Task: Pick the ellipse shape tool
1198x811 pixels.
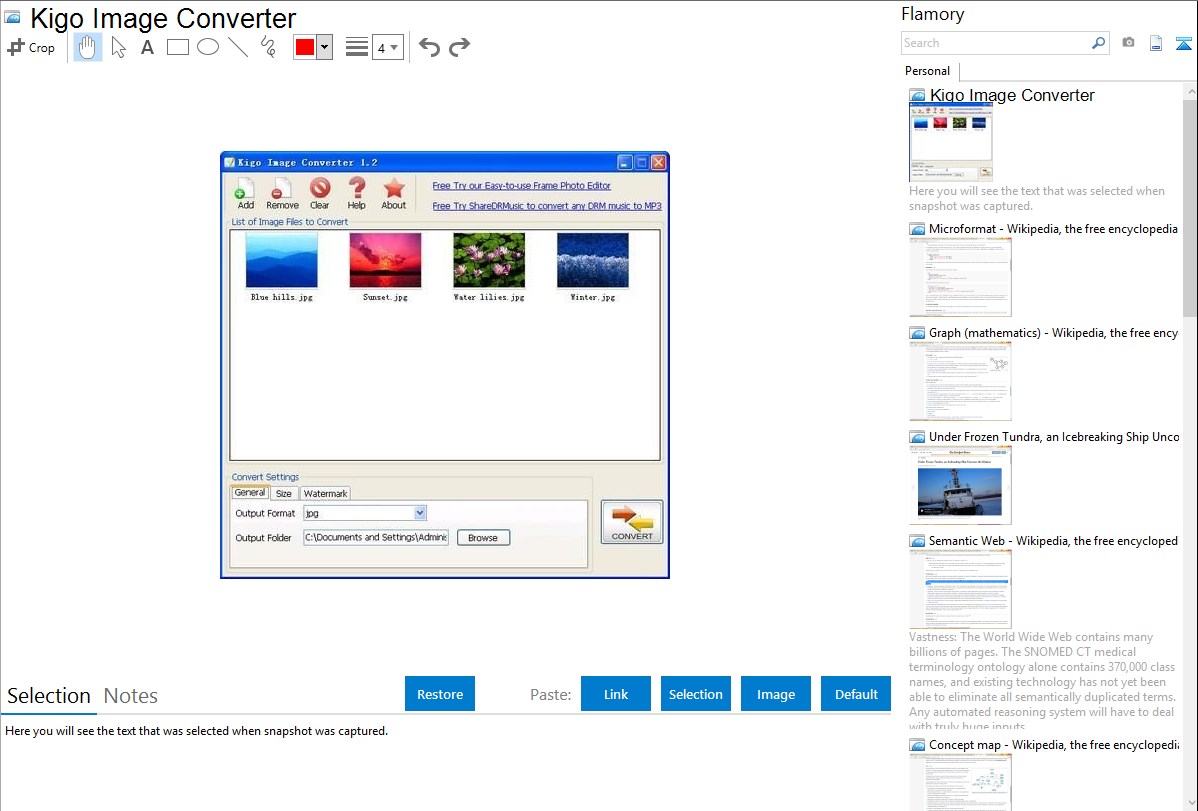Action: coord(208,47)
